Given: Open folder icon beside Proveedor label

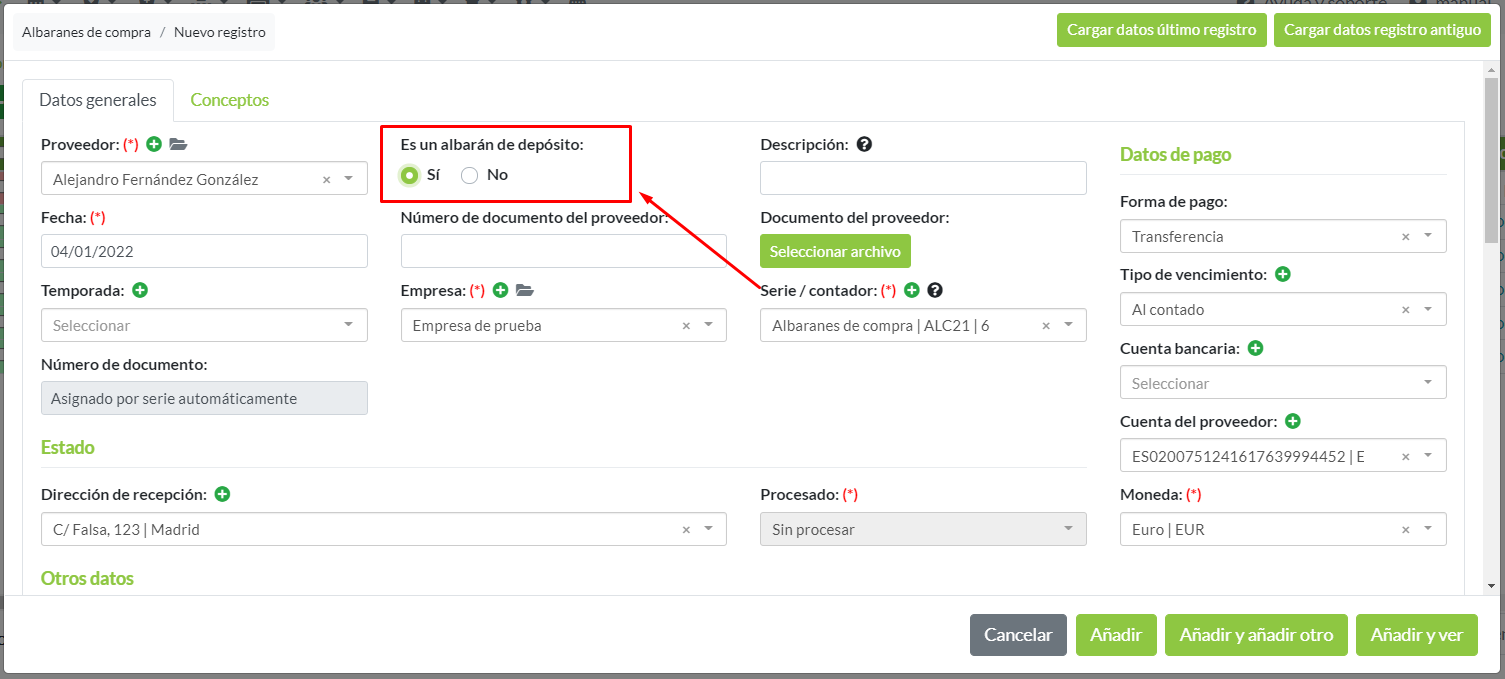Looking at the screenshot, I should [178, 144].
